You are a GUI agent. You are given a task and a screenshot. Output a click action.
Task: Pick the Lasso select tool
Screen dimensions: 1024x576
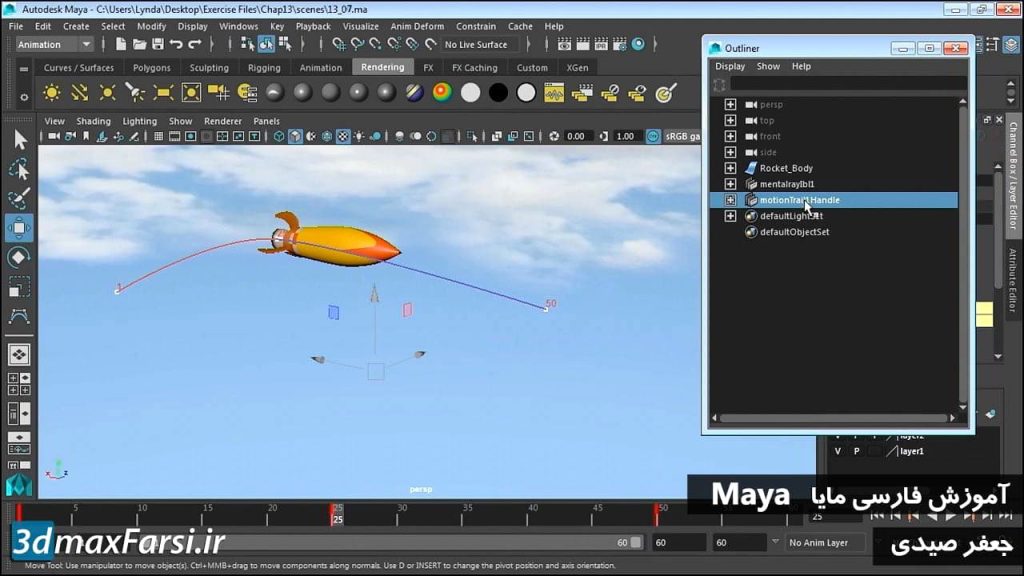pyautogui.click(x=19, y=169)
